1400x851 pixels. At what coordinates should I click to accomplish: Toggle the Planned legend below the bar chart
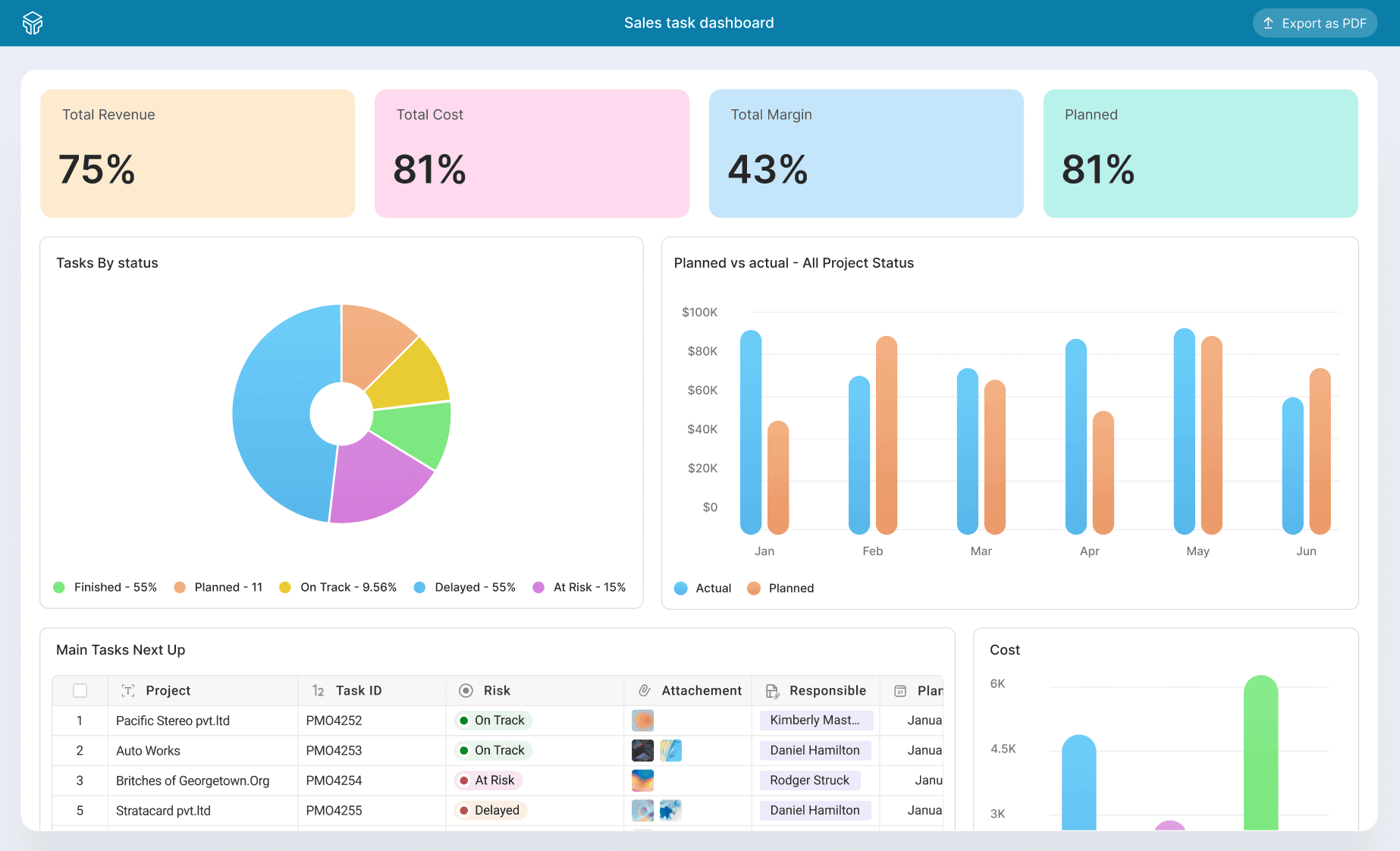[780, 588]
